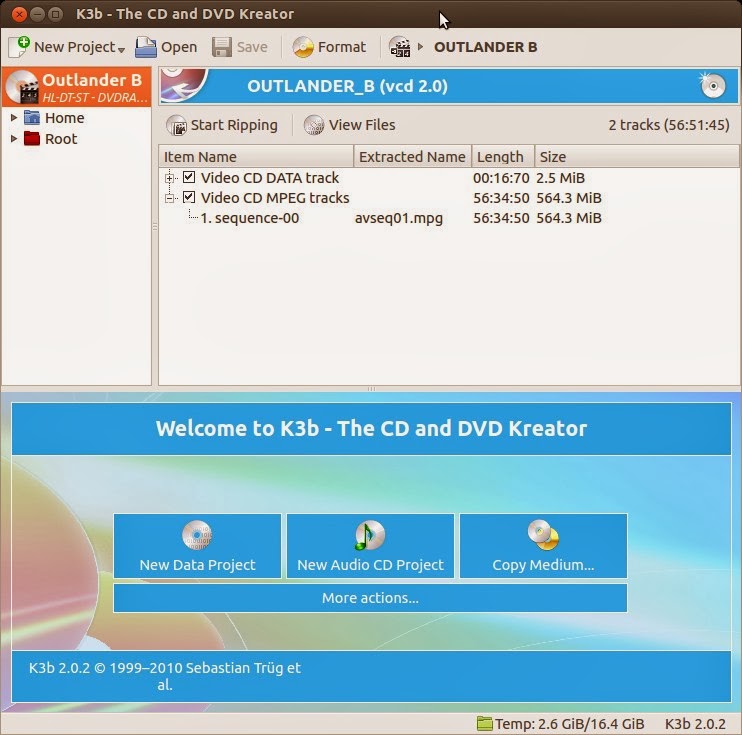This screenshot has width=742, height=735.
Task: Select OUTLANDER B breadcrumb label
Action: [486, 47]
